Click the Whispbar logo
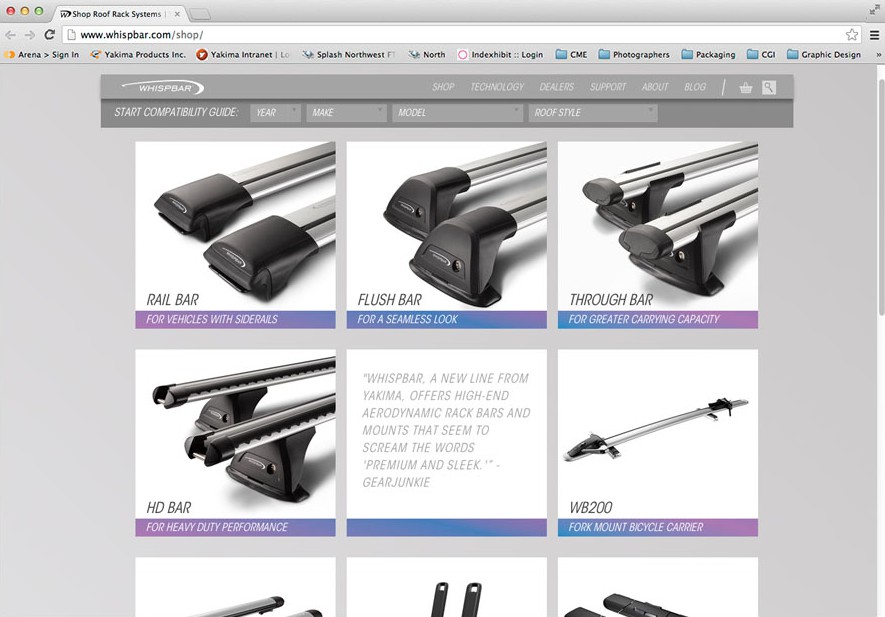The height and width of the screenshot is (617, 885). (161, 88)
